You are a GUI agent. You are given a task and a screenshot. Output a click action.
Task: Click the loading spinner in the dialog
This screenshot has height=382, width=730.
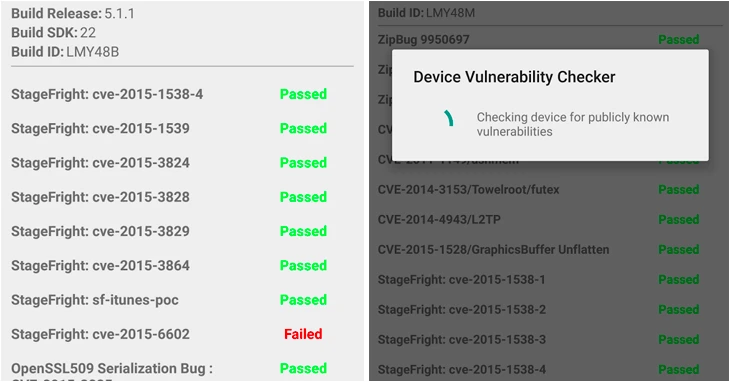[x=448, y=118]
